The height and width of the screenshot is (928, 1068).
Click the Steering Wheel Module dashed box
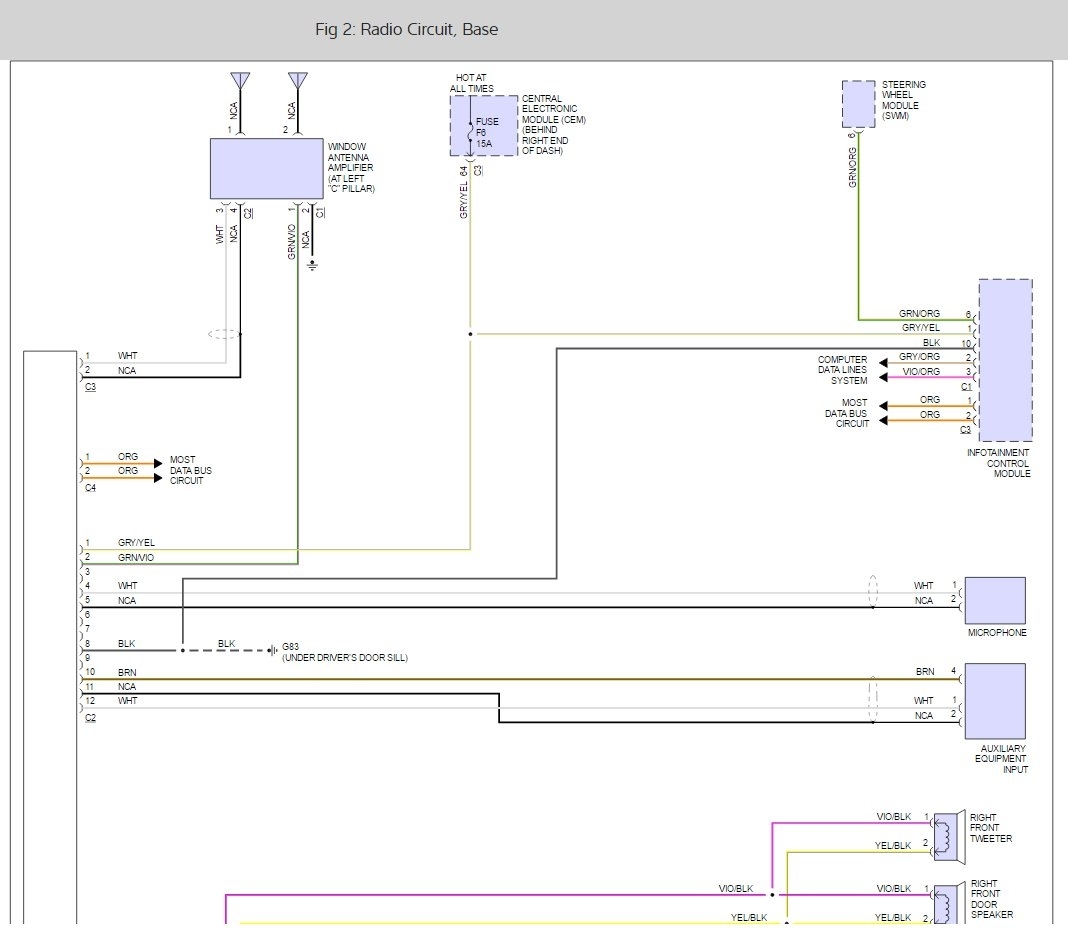(858, 104)
